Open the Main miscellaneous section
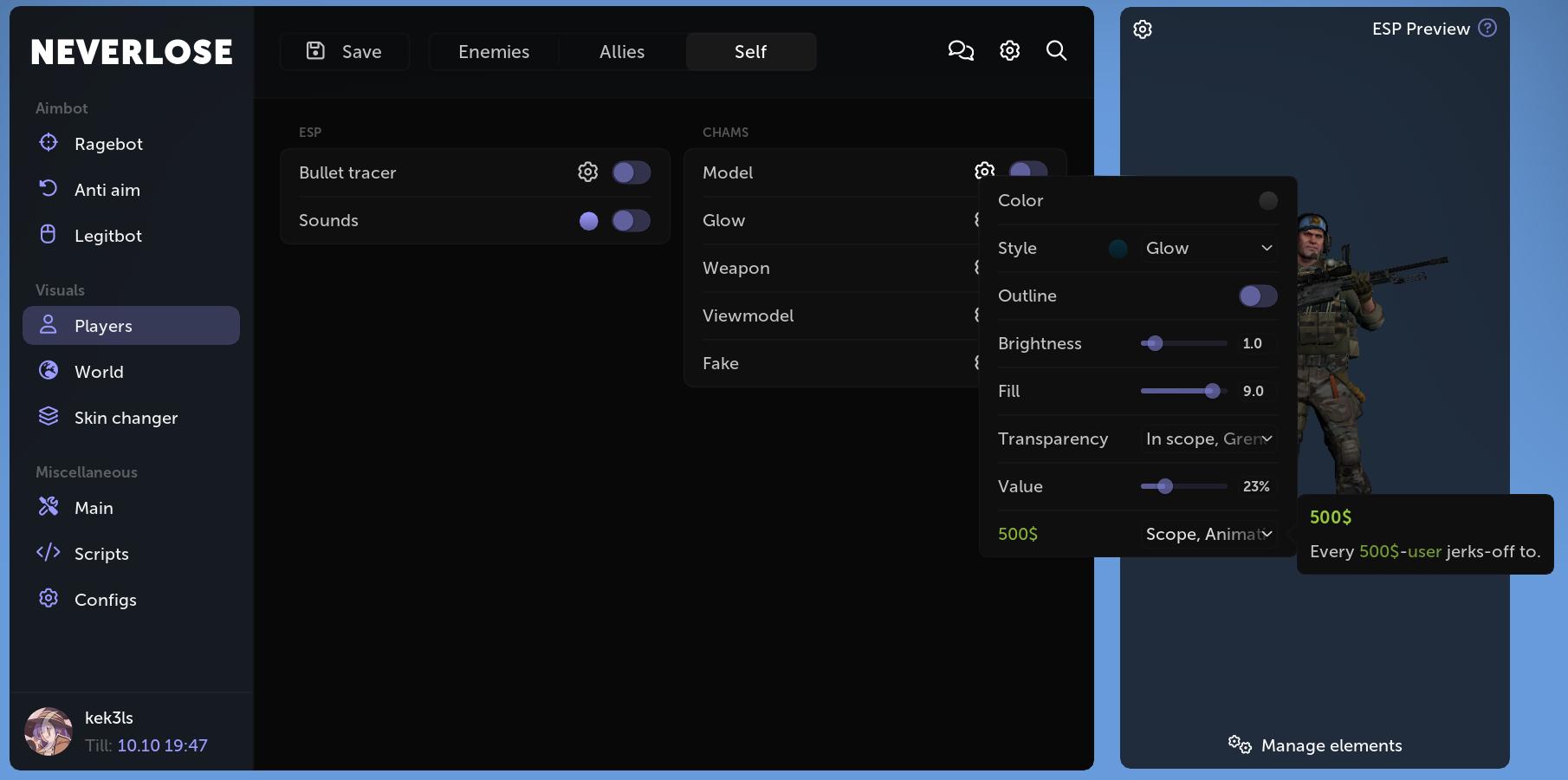Viewport: 1568px width, 780px height. point(131,508)
